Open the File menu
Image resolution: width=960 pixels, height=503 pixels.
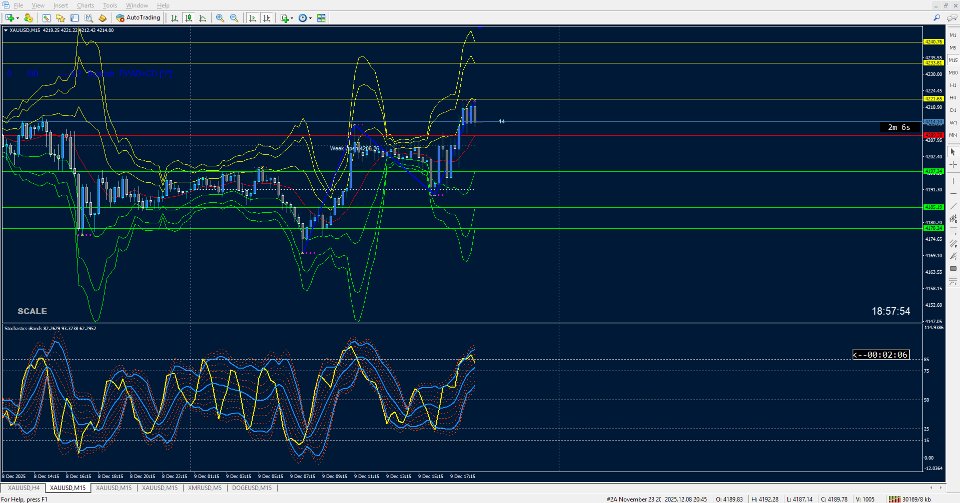(x=18, y=6)
